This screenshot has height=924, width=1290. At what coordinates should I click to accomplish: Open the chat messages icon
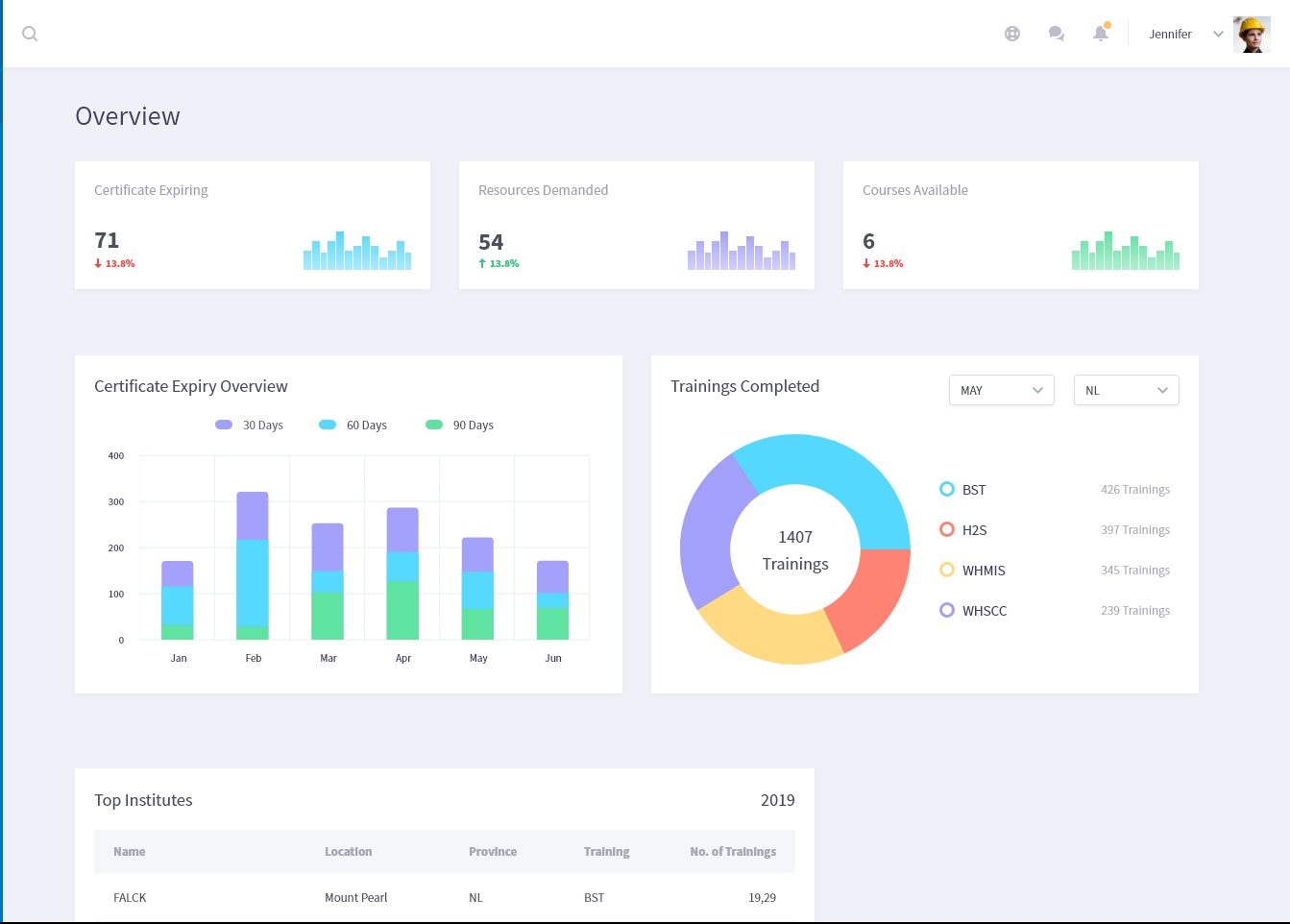point(1057,34)
